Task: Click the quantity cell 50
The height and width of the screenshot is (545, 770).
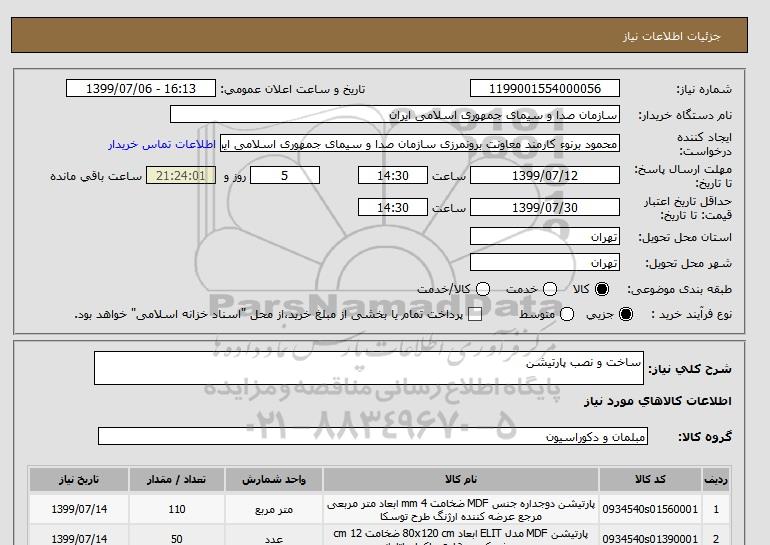Action: point(177,539)
